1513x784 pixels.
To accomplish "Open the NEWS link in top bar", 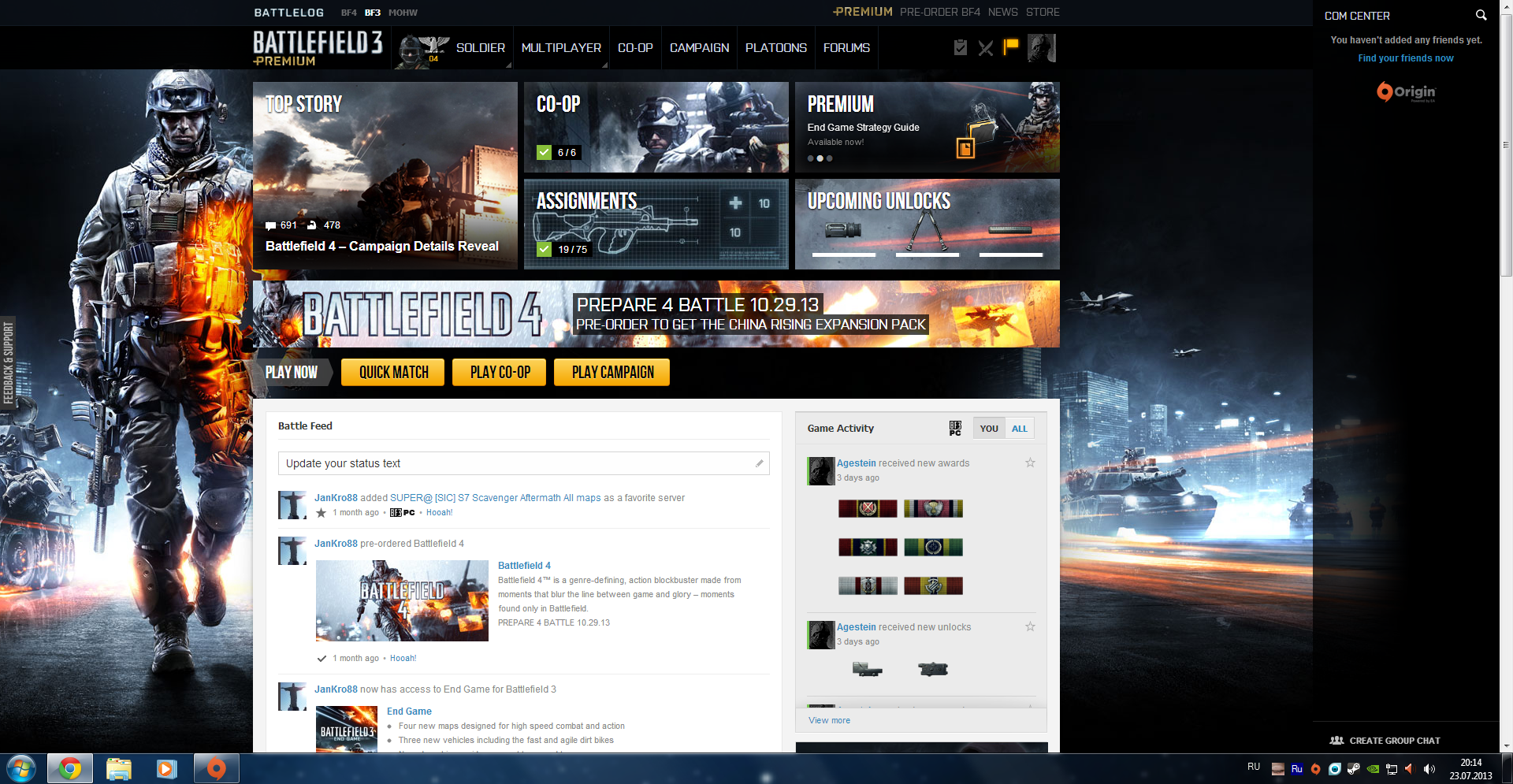I will [1003, 12].
